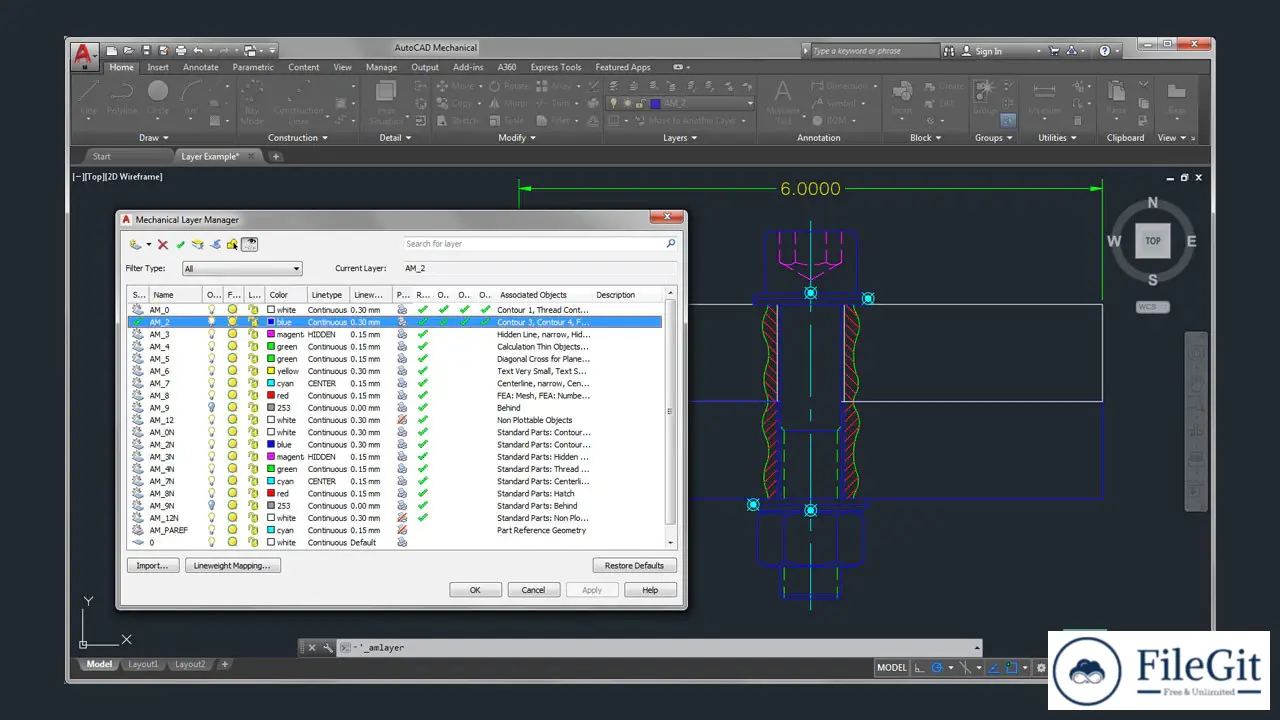This screenshot has width=1280, height=720.
Task: Expand the Layers panel dropdown
Action: point(681,138)
